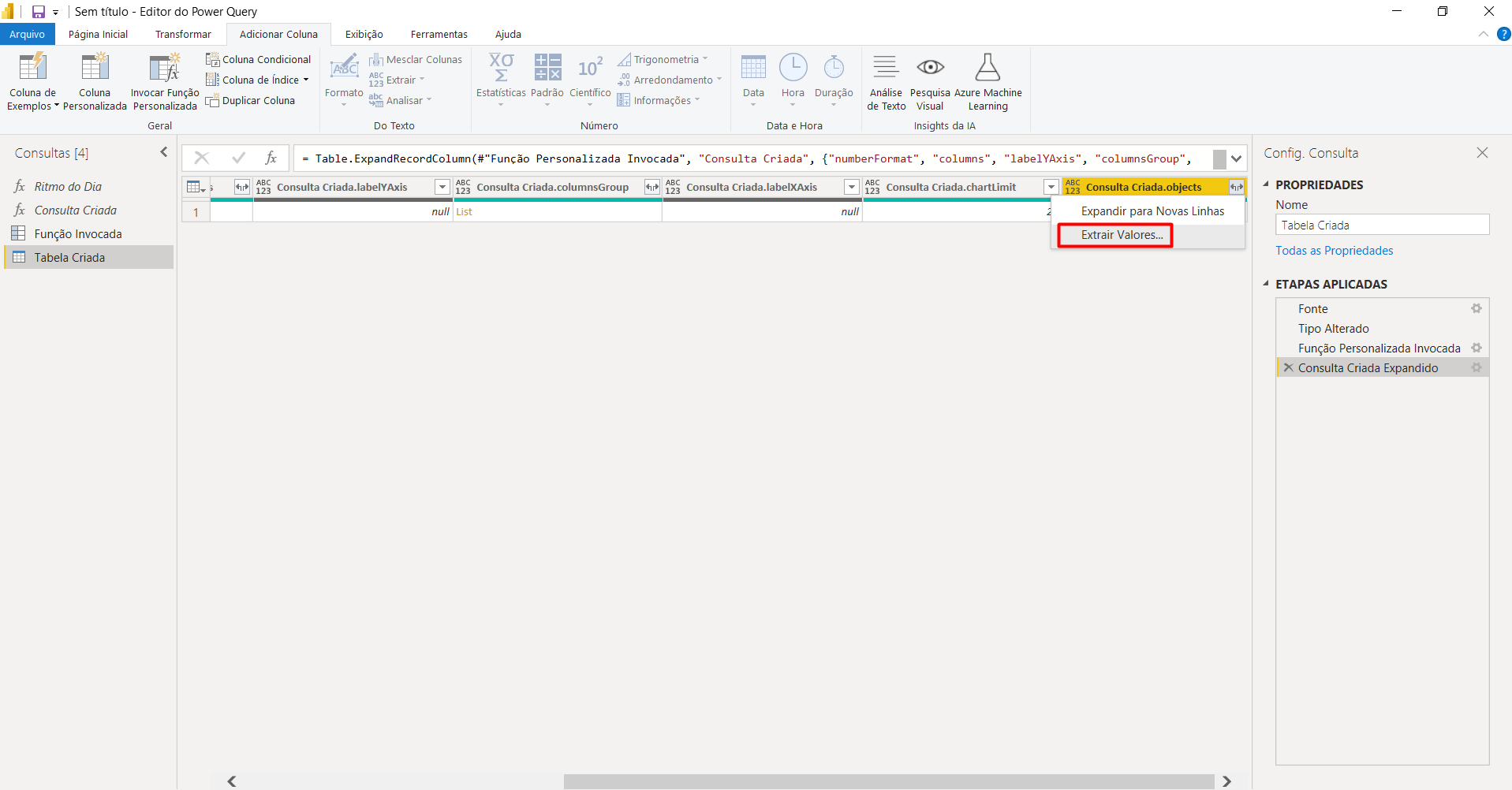Open the Extrair dropdown
Screen dimensions: 1512x790
tap(397, 80)
